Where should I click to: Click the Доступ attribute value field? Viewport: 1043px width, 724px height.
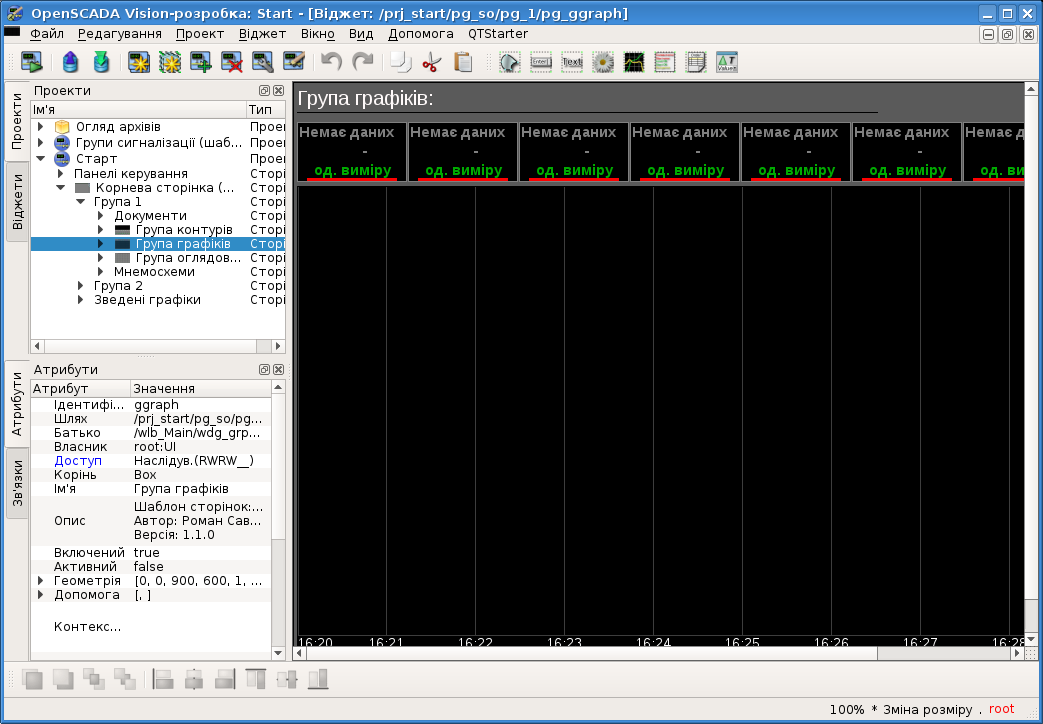(x=201, y=460)
